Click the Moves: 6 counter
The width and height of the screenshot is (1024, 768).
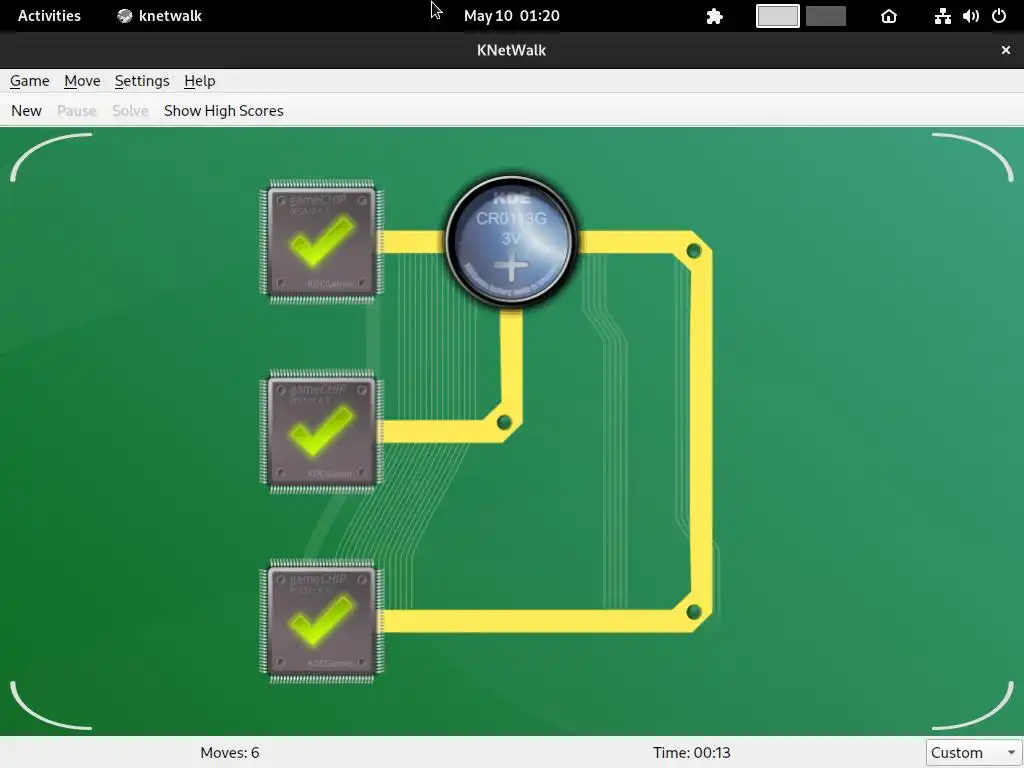point(230,752)
